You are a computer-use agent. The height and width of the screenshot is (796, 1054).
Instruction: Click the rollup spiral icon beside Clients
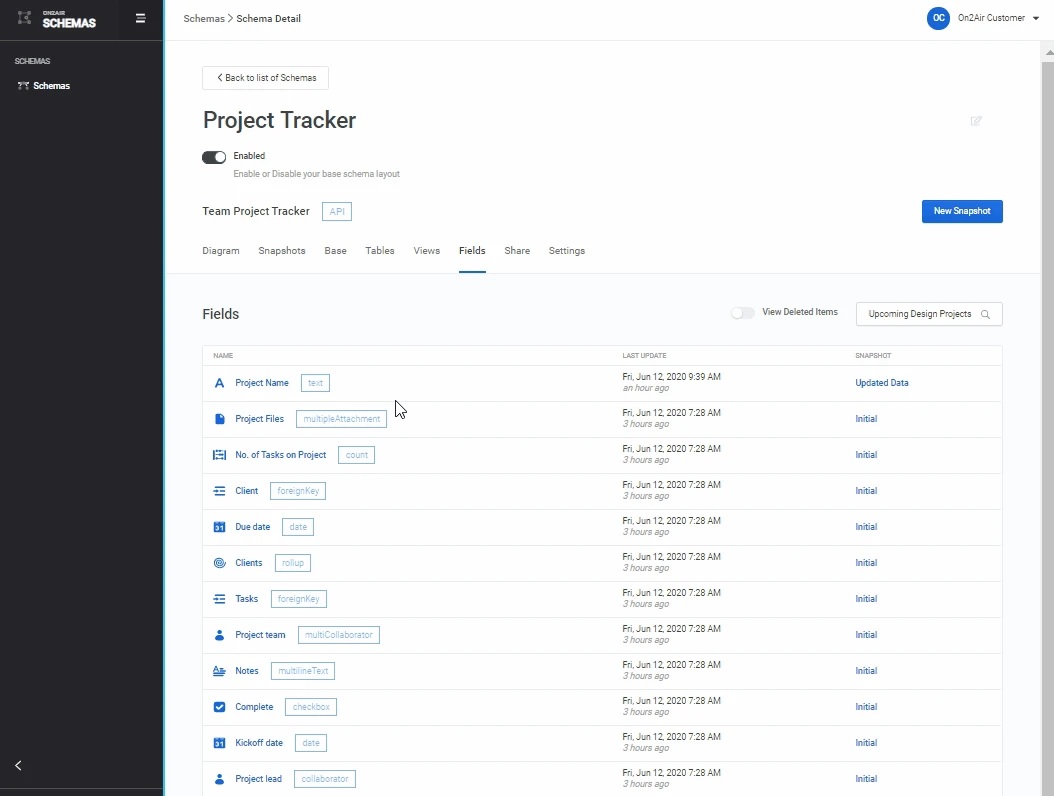pyautogui.click(x=220, y=563)
